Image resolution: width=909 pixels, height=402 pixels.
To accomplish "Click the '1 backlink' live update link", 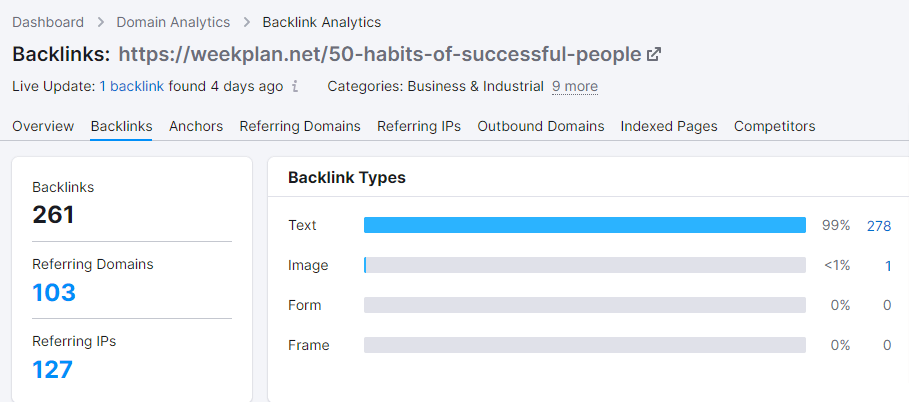I will [132, 87].
